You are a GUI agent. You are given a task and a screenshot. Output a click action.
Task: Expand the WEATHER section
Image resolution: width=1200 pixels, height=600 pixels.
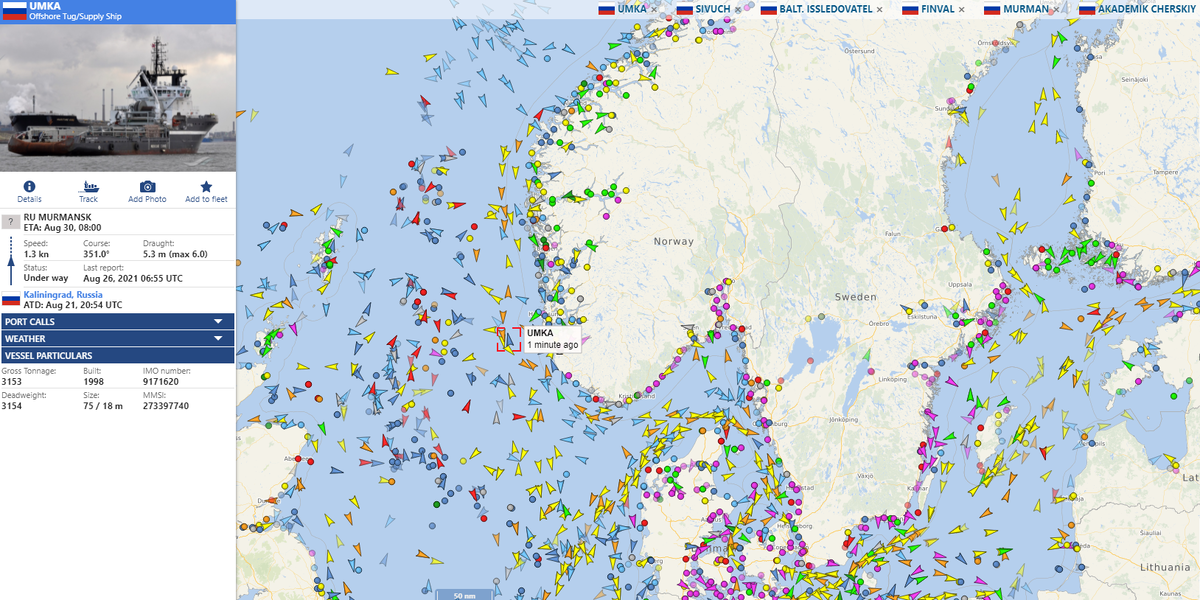pos(117,339)
